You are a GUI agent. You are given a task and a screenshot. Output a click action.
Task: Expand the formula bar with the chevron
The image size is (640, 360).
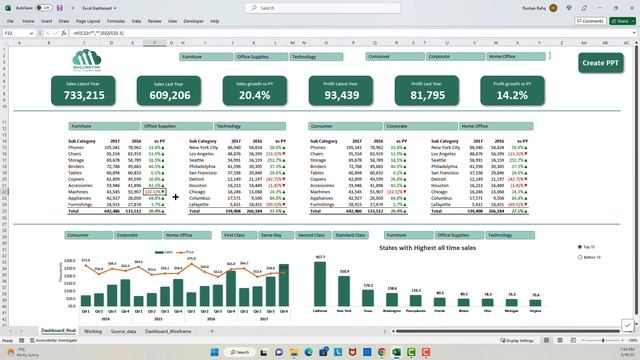pos(634,33)
